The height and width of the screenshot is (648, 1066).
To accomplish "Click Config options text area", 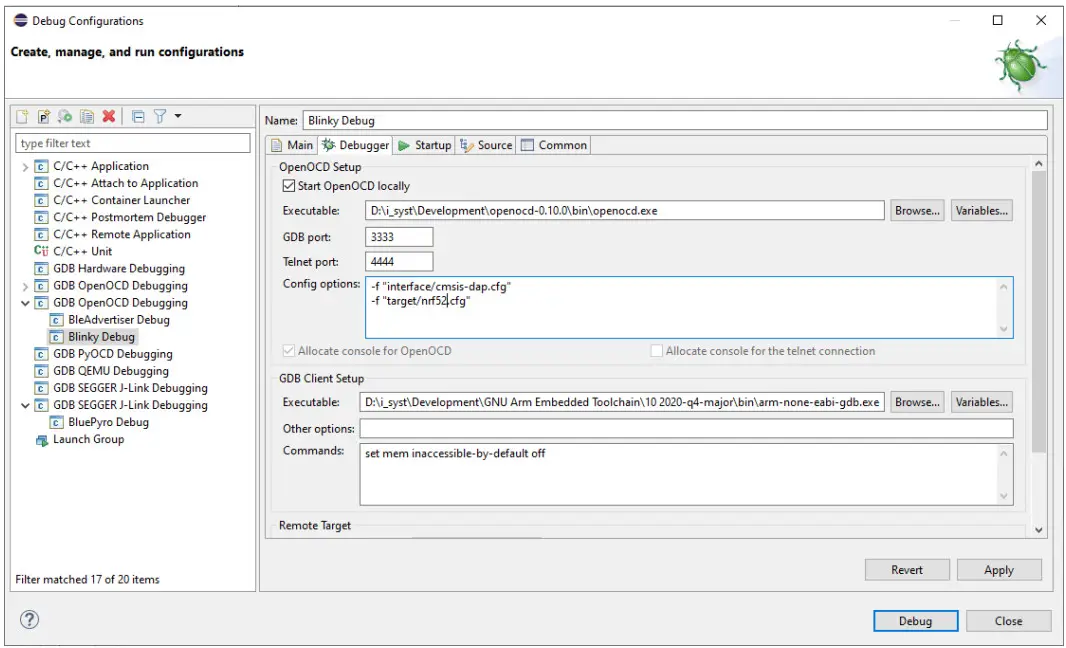I will coord(689,307).
